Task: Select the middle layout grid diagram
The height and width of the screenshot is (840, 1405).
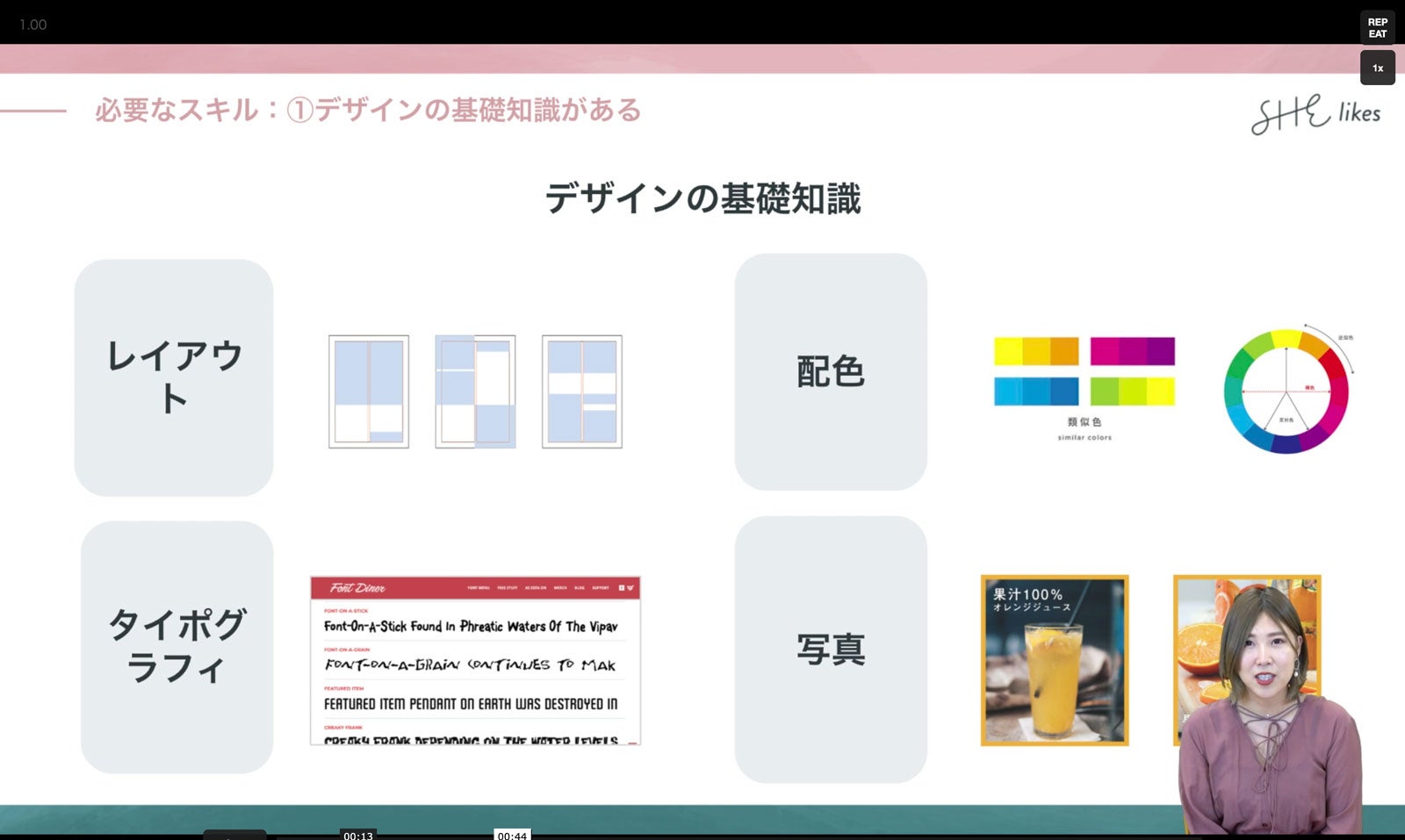Action: [x=475, y=391]
